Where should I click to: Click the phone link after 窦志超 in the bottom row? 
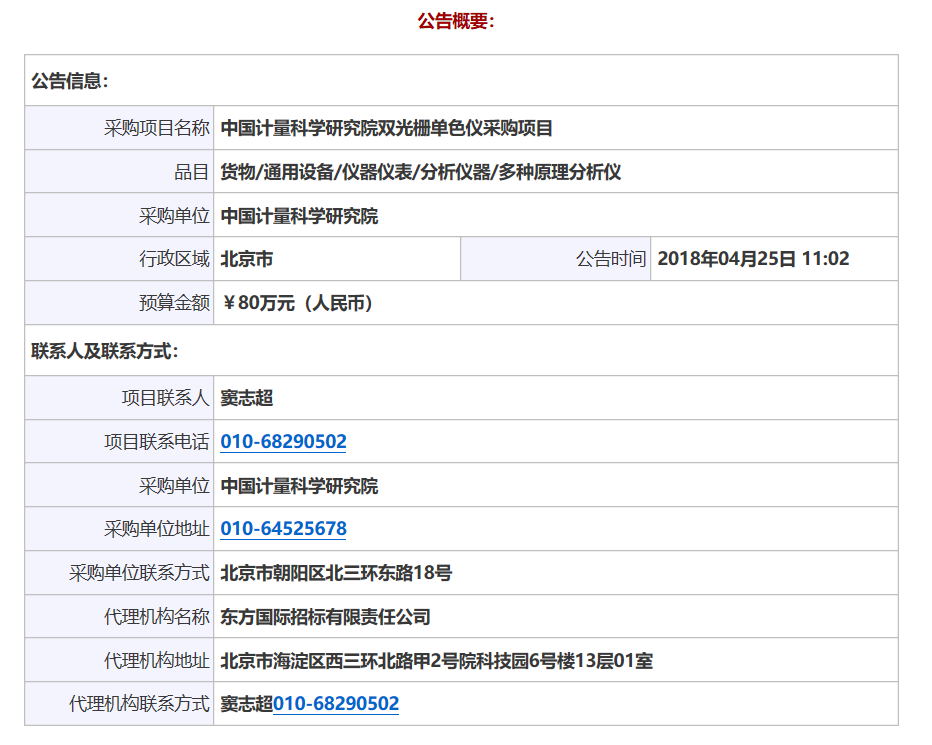pyautogui.click(x=336, y=704)
